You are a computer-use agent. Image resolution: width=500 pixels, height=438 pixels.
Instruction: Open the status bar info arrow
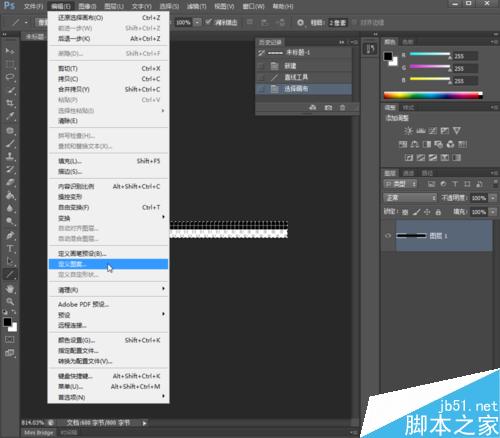point(145,423)
